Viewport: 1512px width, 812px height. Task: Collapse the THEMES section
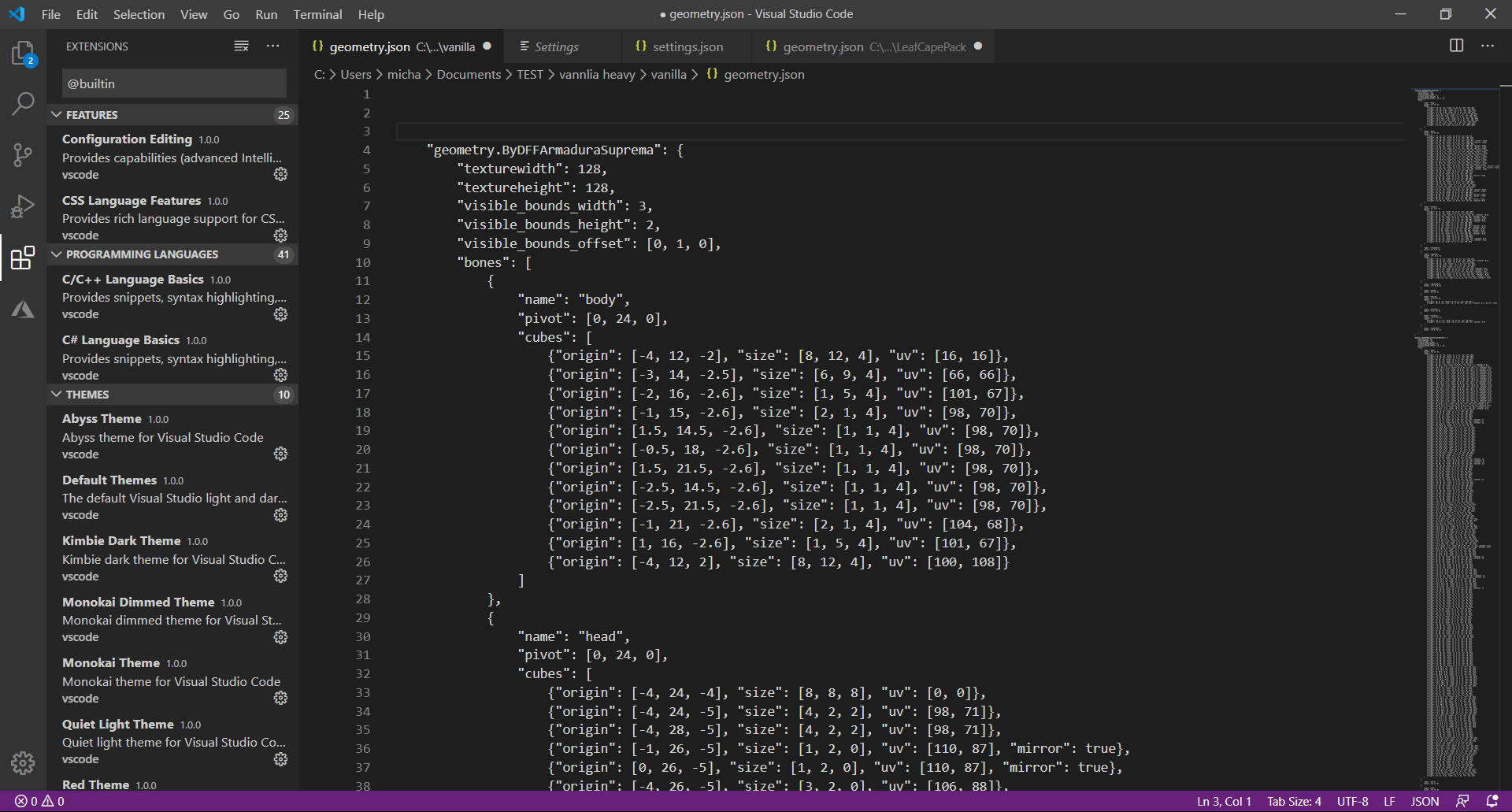[x=173, y=395]
